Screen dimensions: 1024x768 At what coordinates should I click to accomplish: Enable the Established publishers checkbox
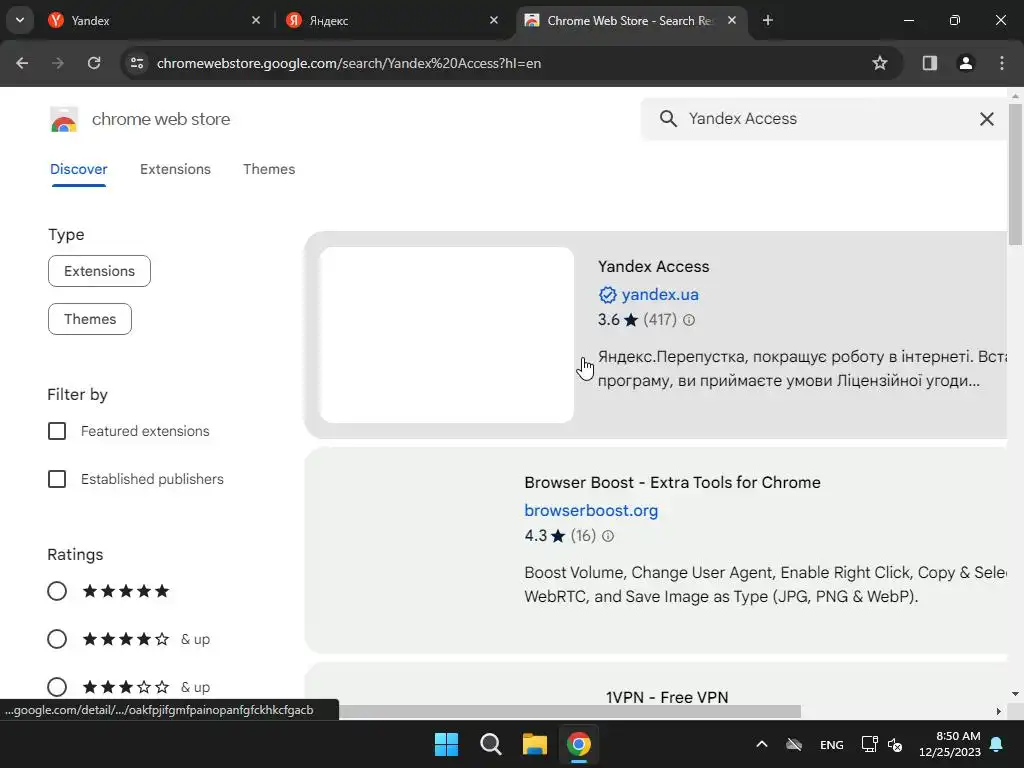[x=57, y=479]
